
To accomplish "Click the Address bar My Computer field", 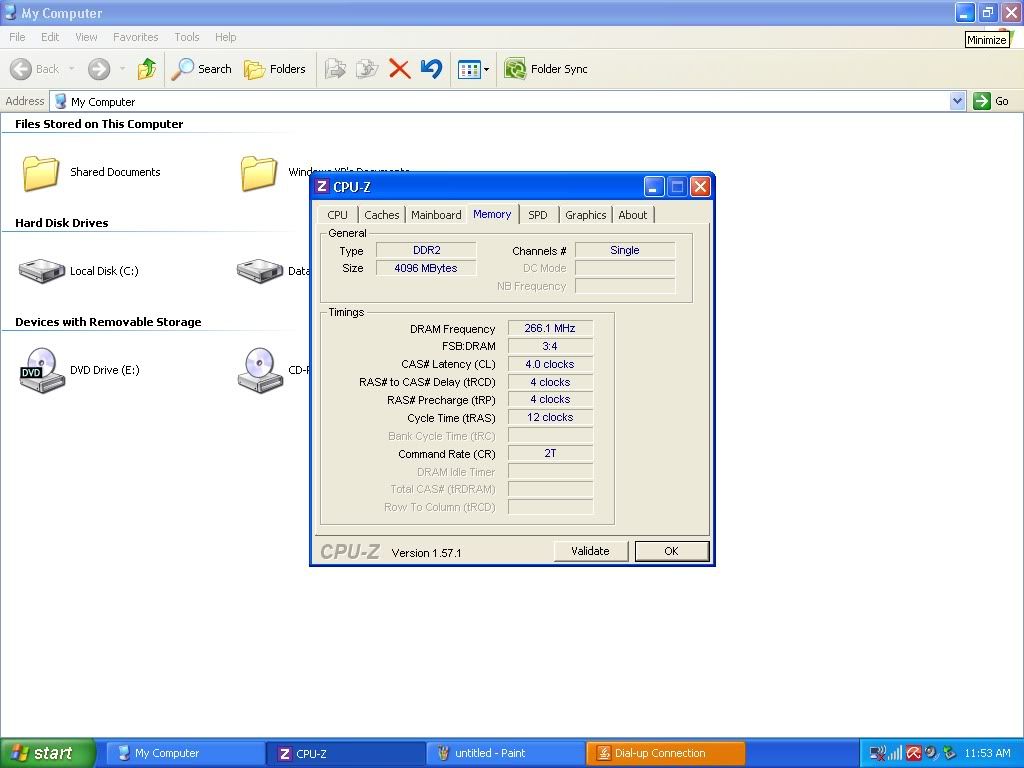I will [500, 101].
